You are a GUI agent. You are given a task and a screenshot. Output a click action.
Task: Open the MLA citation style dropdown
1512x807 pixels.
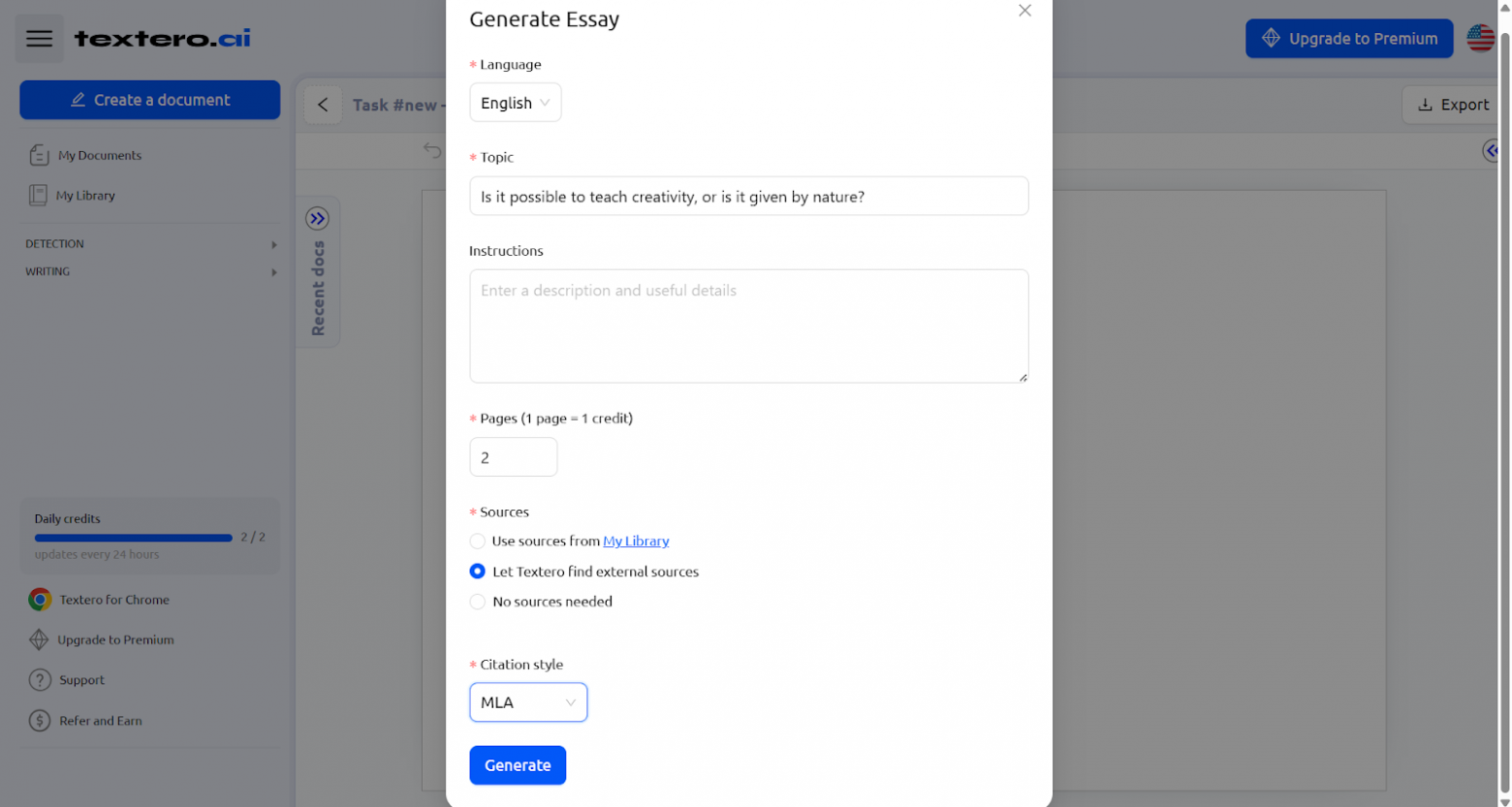tap(528, 702)
